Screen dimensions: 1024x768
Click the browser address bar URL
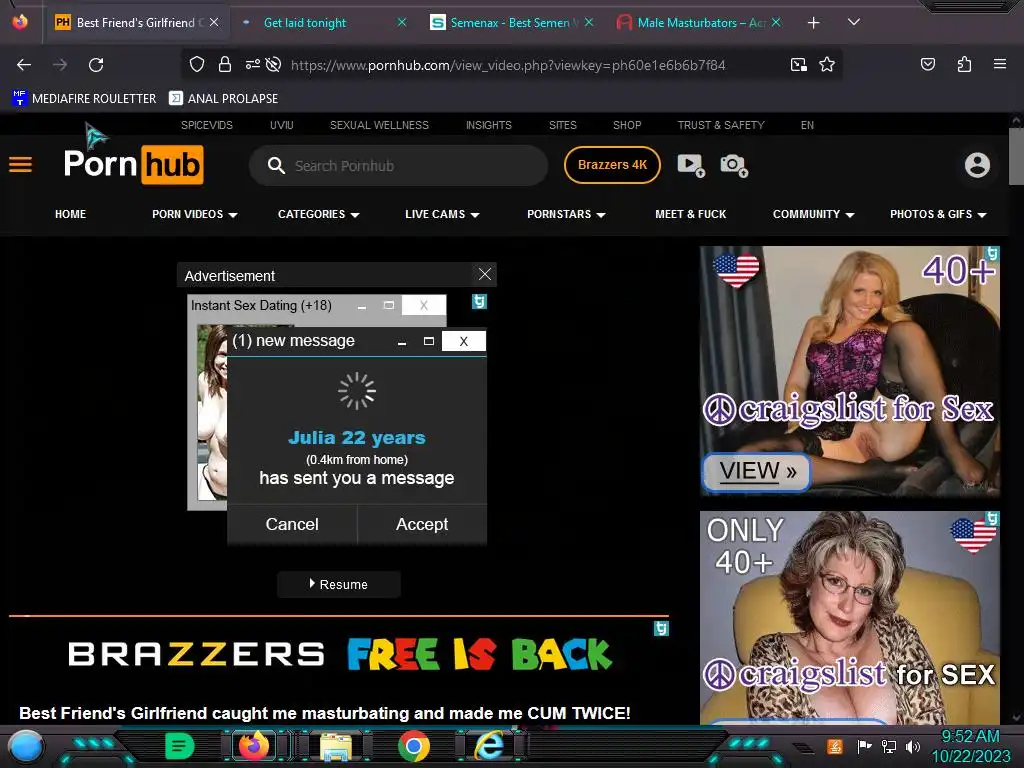coord(508,65)
